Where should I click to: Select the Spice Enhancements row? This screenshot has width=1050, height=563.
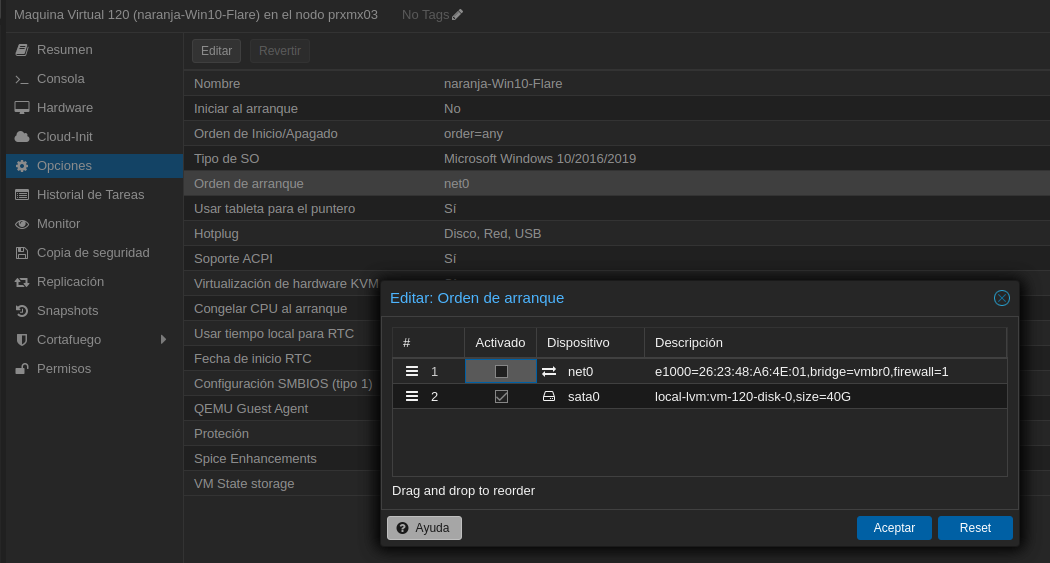[x=282, y=459]
